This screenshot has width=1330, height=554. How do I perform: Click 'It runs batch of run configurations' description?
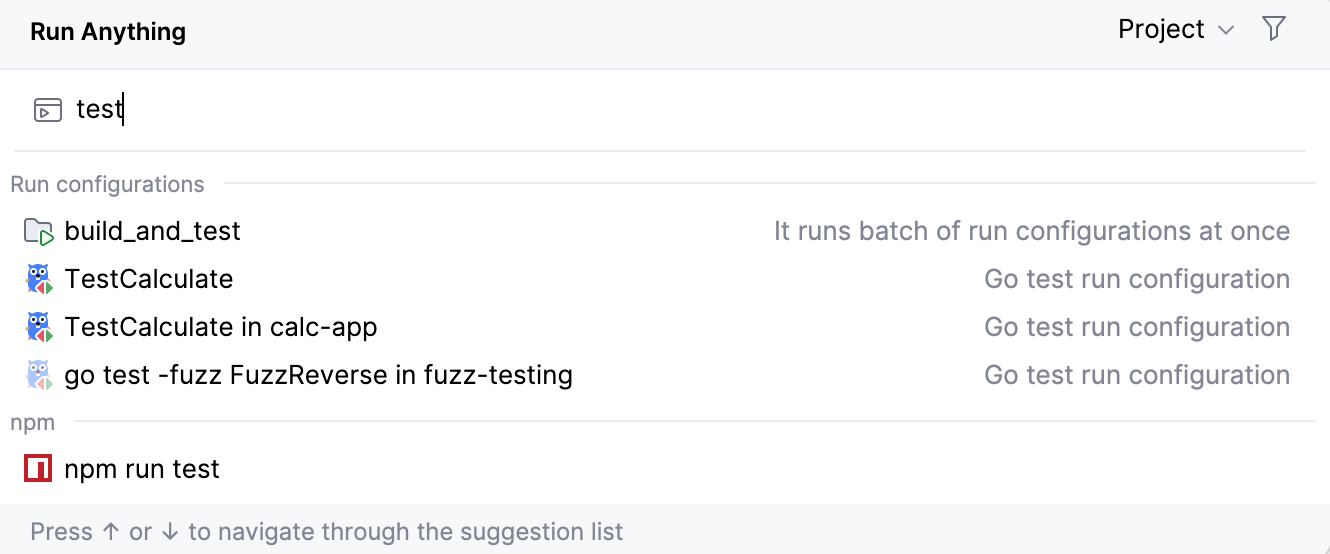[1031, 232]
